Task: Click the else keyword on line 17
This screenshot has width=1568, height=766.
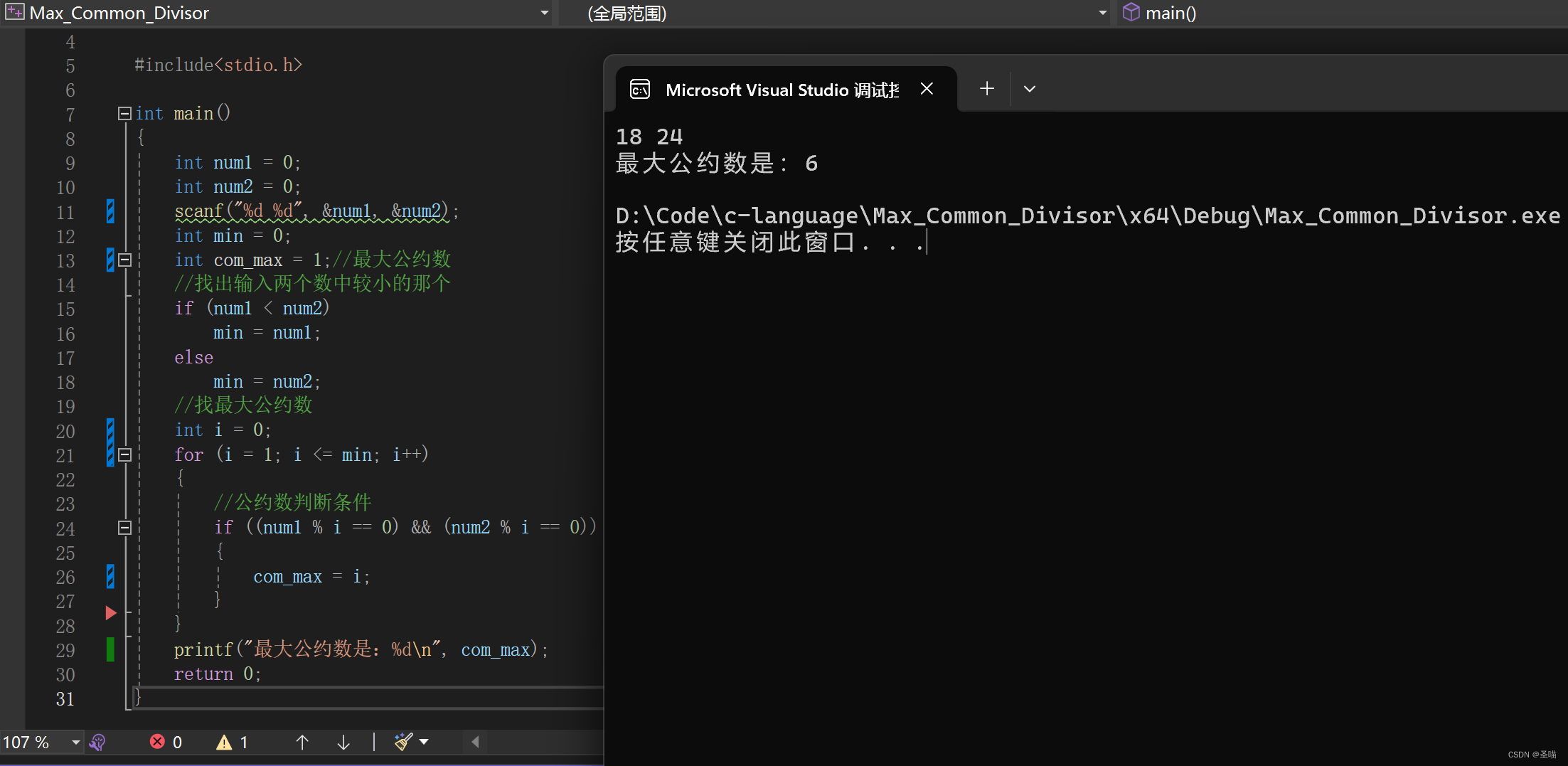Action: coord(193,358)
